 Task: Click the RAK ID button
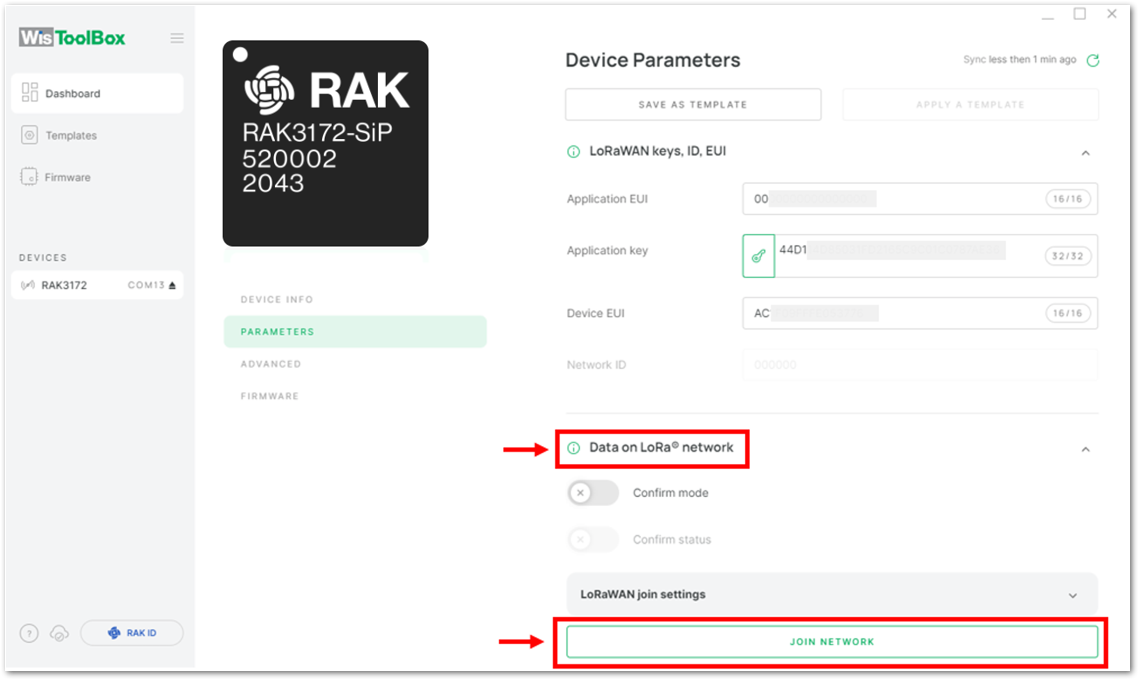131,634
